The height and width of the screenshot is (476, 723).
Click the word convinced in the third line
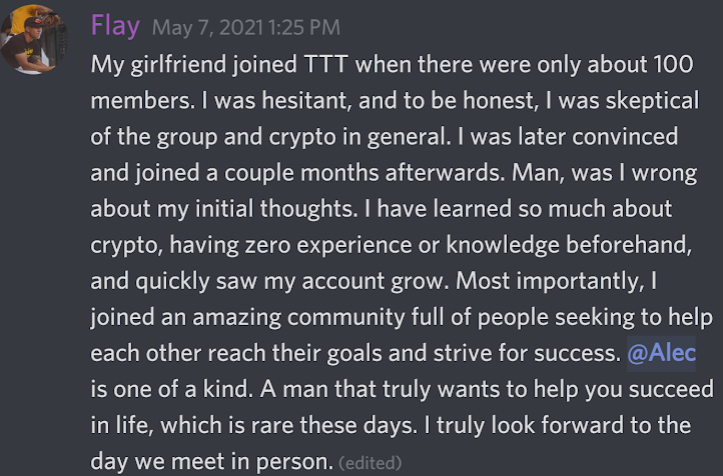coord(625,137)
